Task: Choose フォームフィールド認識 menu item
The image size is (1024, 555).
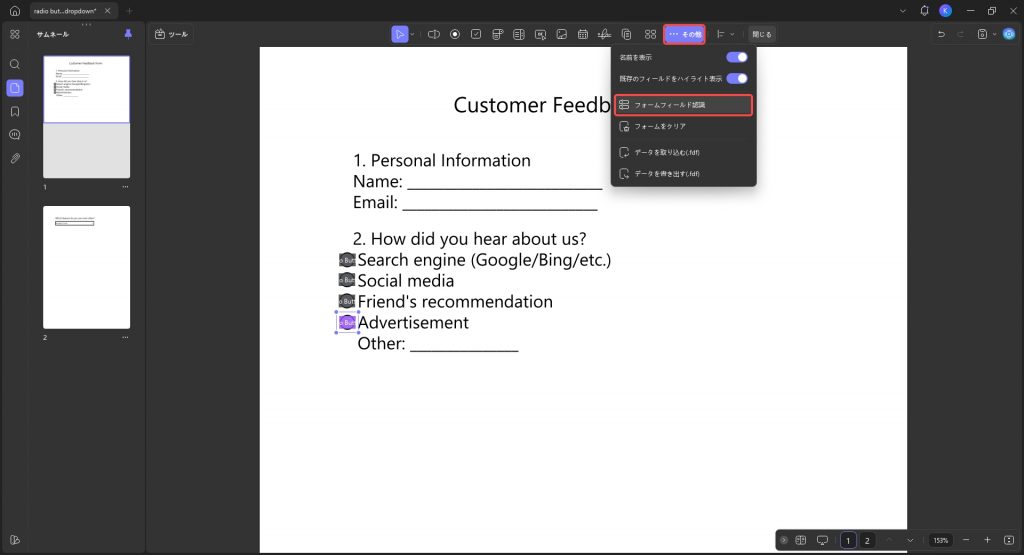Action: point(683,104)
